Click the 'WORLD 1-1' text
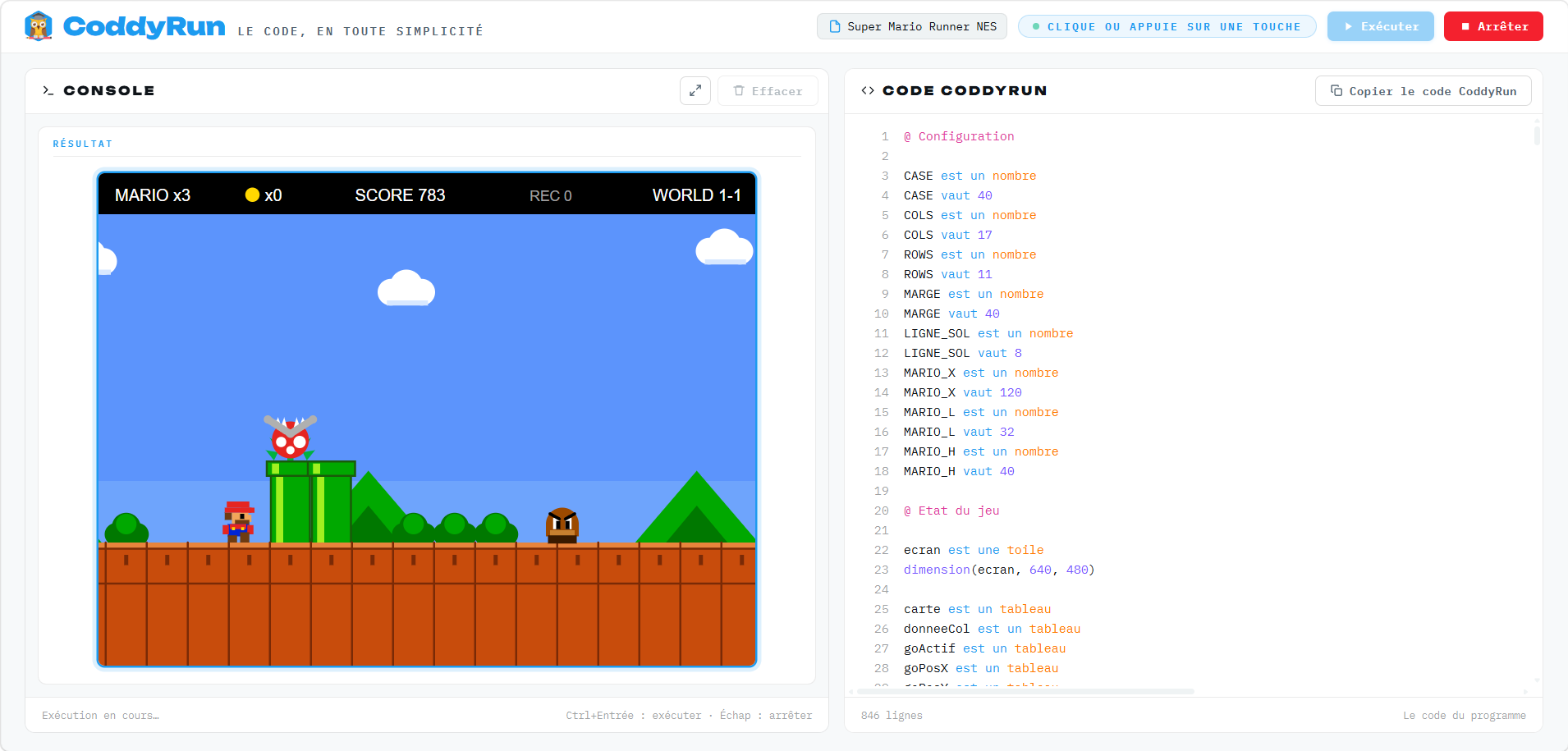 coord(696,195)
